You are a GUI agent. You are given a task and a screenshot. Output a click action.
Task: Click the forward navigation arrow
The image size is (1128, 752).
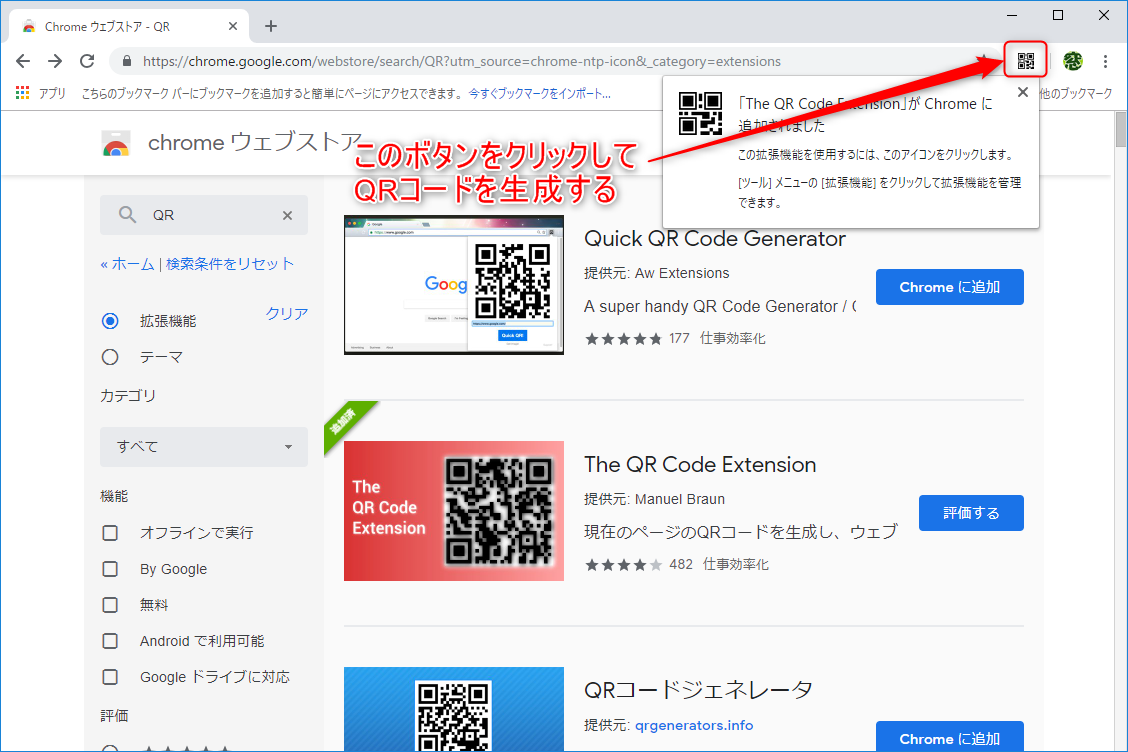coord(54,61)
